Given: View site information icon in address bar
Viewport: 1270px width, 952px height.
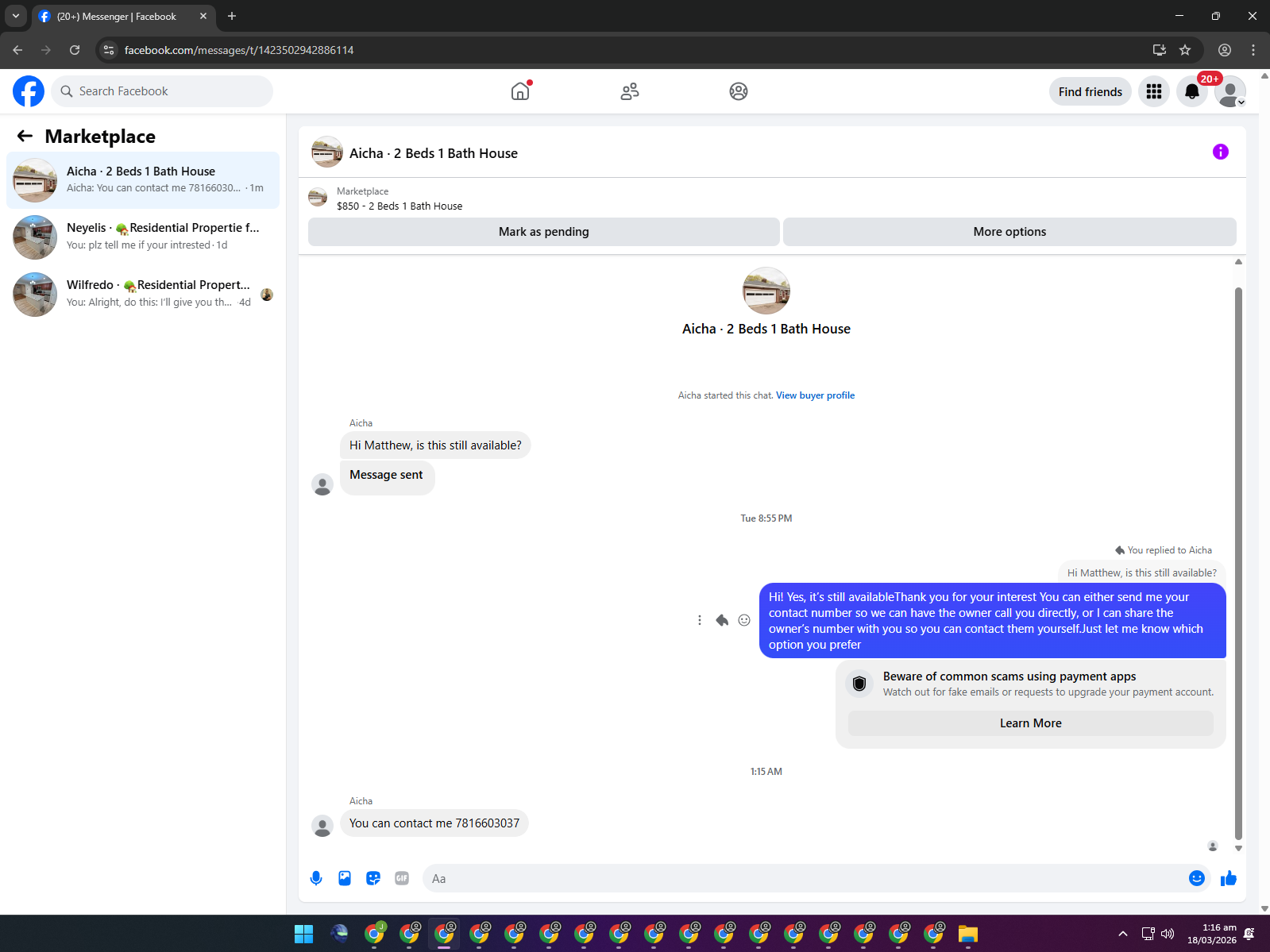Looking at the screenshot, I should [109, 50].
